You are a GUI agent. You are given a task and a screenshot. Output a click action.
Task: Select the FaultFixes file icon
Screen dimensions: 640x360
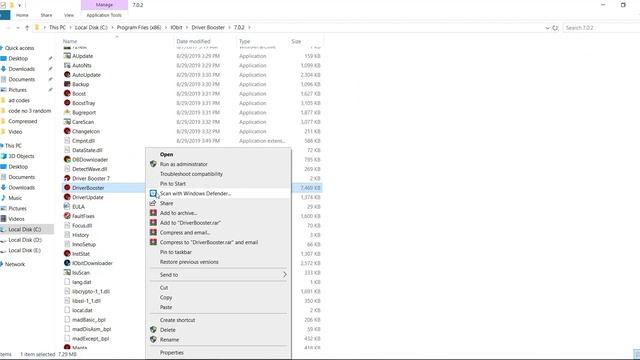click(67, 216)
